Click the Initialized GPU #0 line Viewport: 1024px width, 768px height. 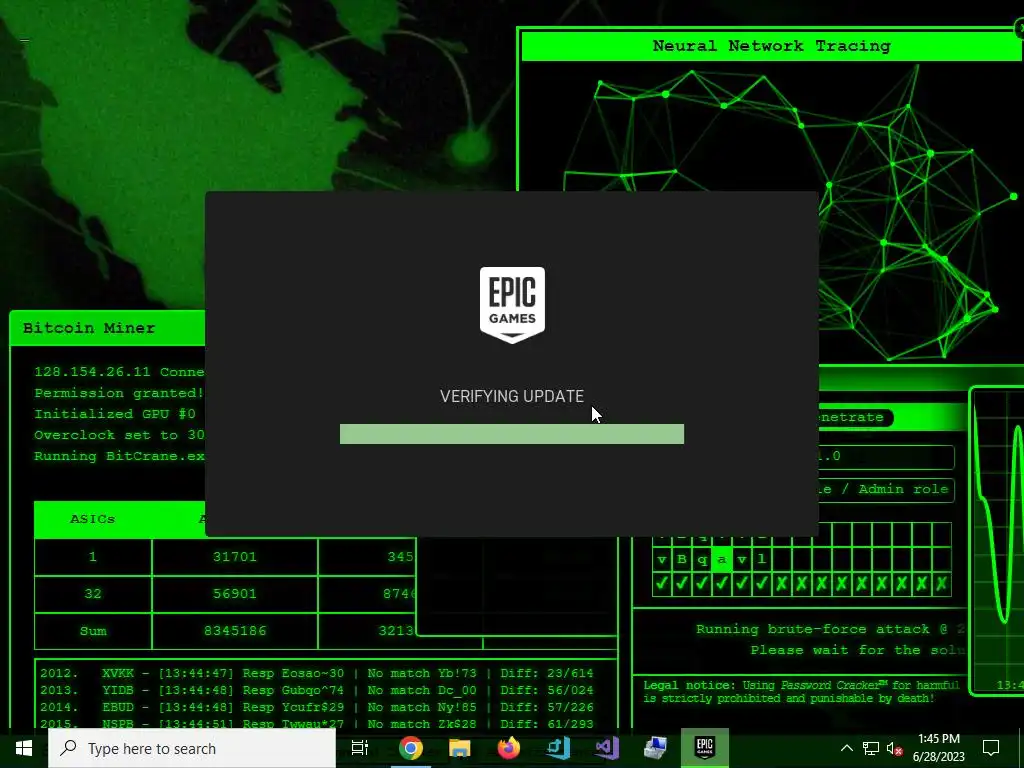[x=115, y=414]
